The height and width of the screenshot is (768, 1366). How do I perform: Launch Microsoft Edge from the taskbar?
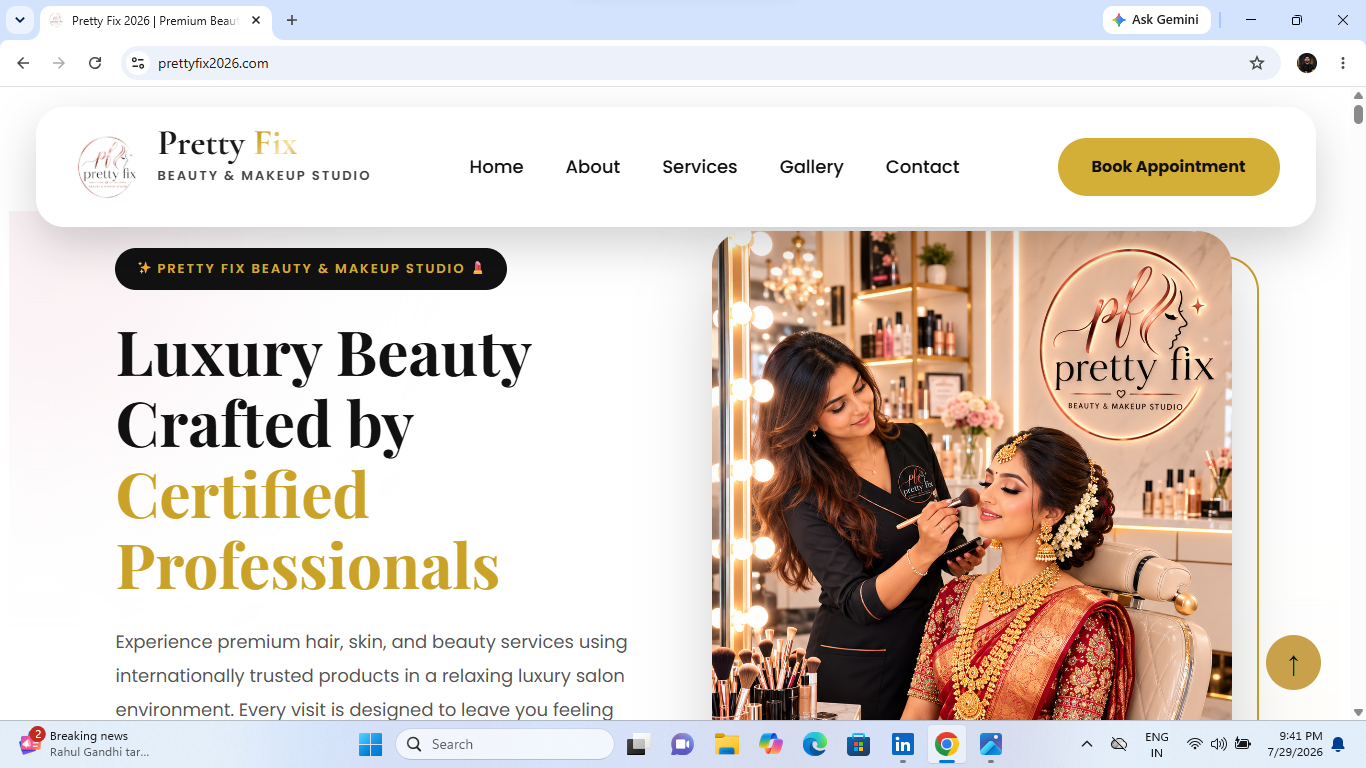click(815, 744)
